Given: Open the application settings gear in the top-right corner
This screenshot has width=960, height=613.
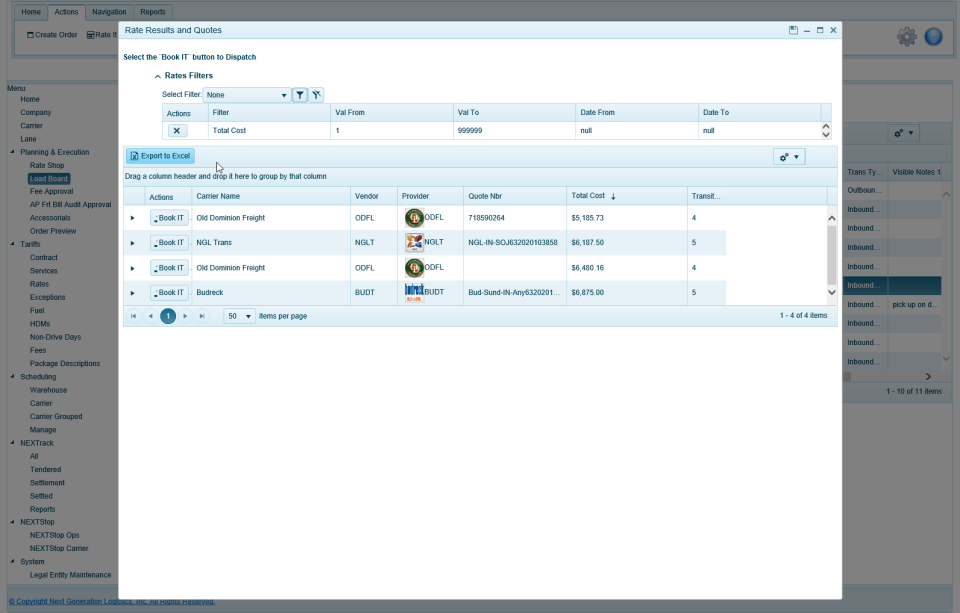Looking at the screenshot, I should pos(908,36).
